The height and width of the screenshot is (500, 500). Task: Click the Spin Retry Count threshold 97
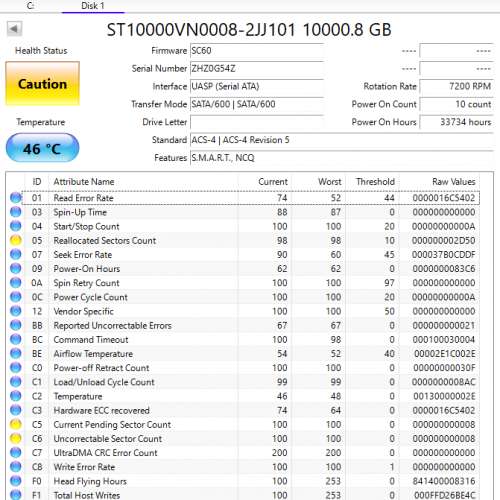[x=389, y=283]
